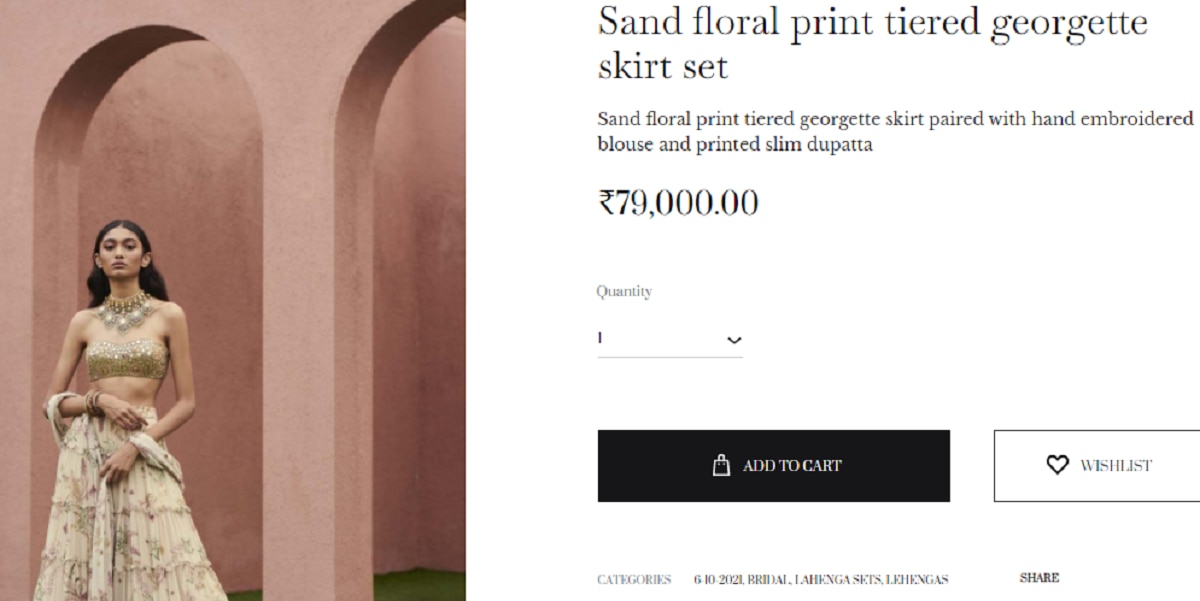Image resolution: width=1200 pixels, height=601 pixels.
Task: Select the ₹79,000.00 price text
Action: click(678, 203)
